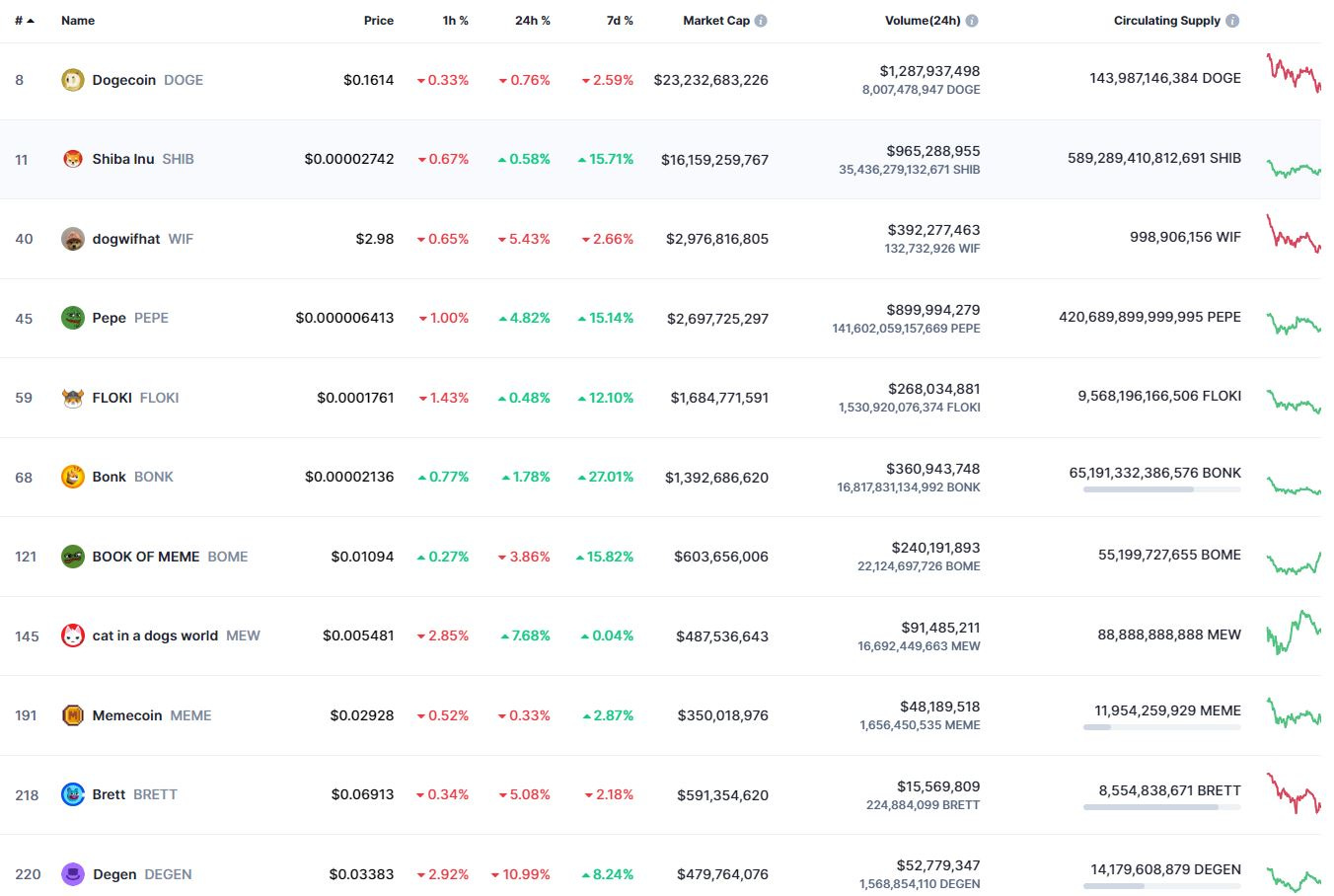Screen dimensions: 1334x896
Task: Click Dogecoin price $0.1614
Action: [369, 80]
